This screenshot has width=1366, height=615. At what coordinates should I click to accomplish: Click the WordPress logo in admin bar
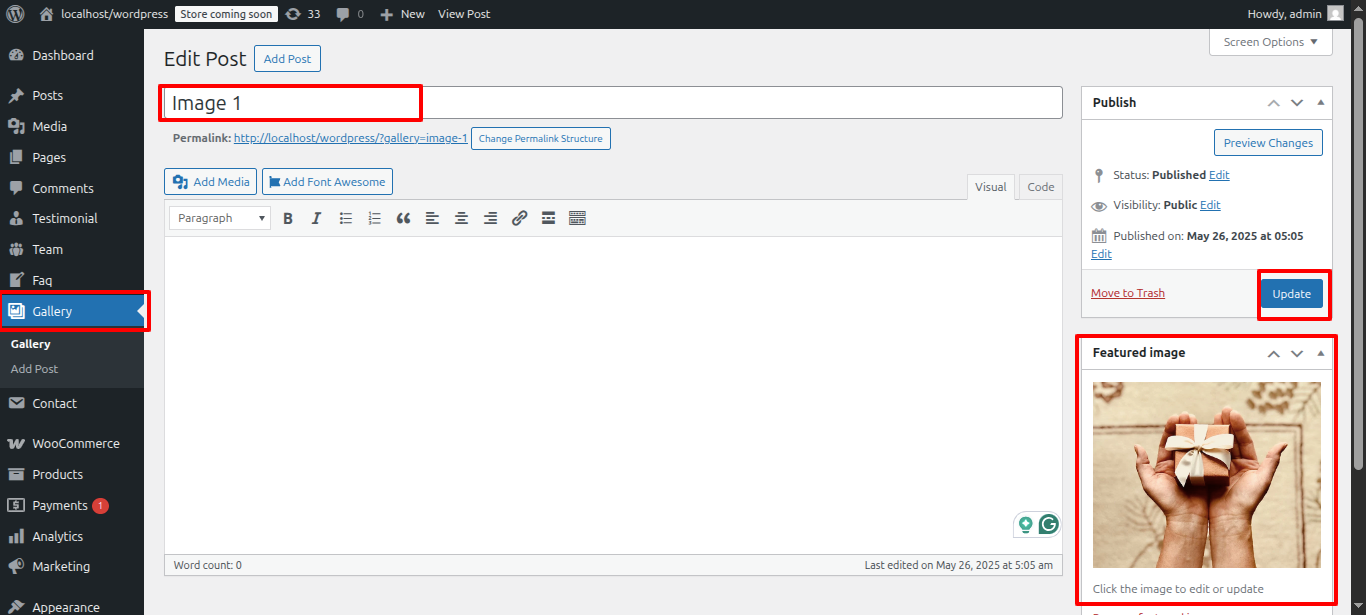pyautogui.click(x=15, y=14)
